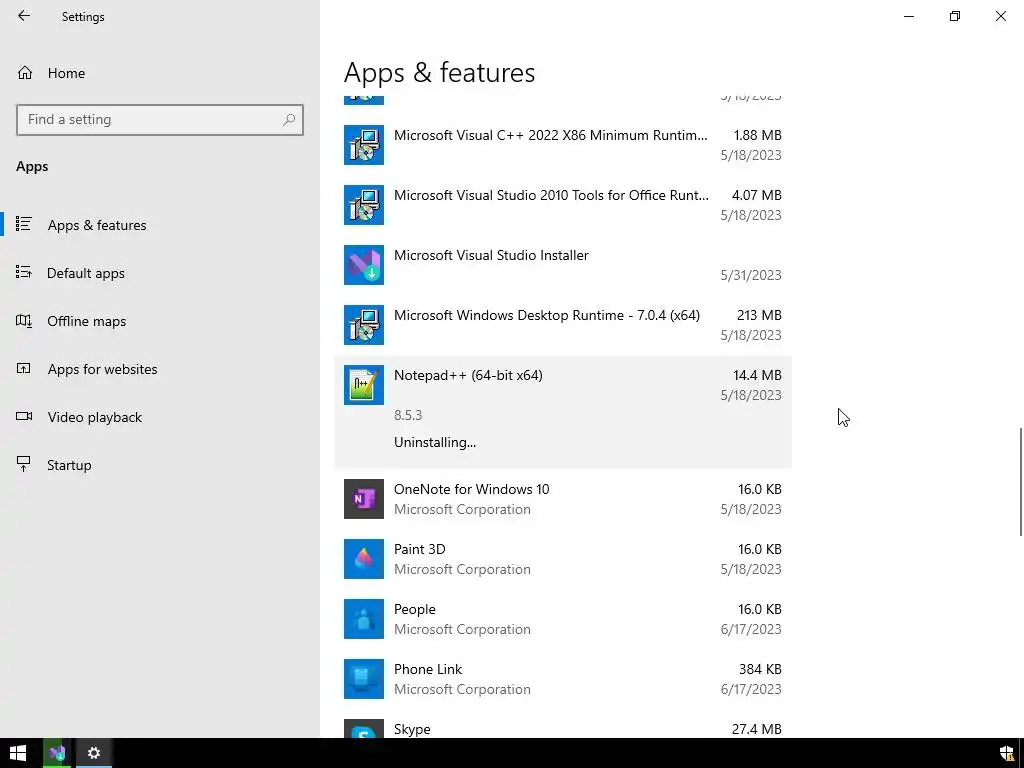Click the Microsoft Visual Studio Installer app icon
The width and height of the screenshot is (1024, 768).
(364, 265)
